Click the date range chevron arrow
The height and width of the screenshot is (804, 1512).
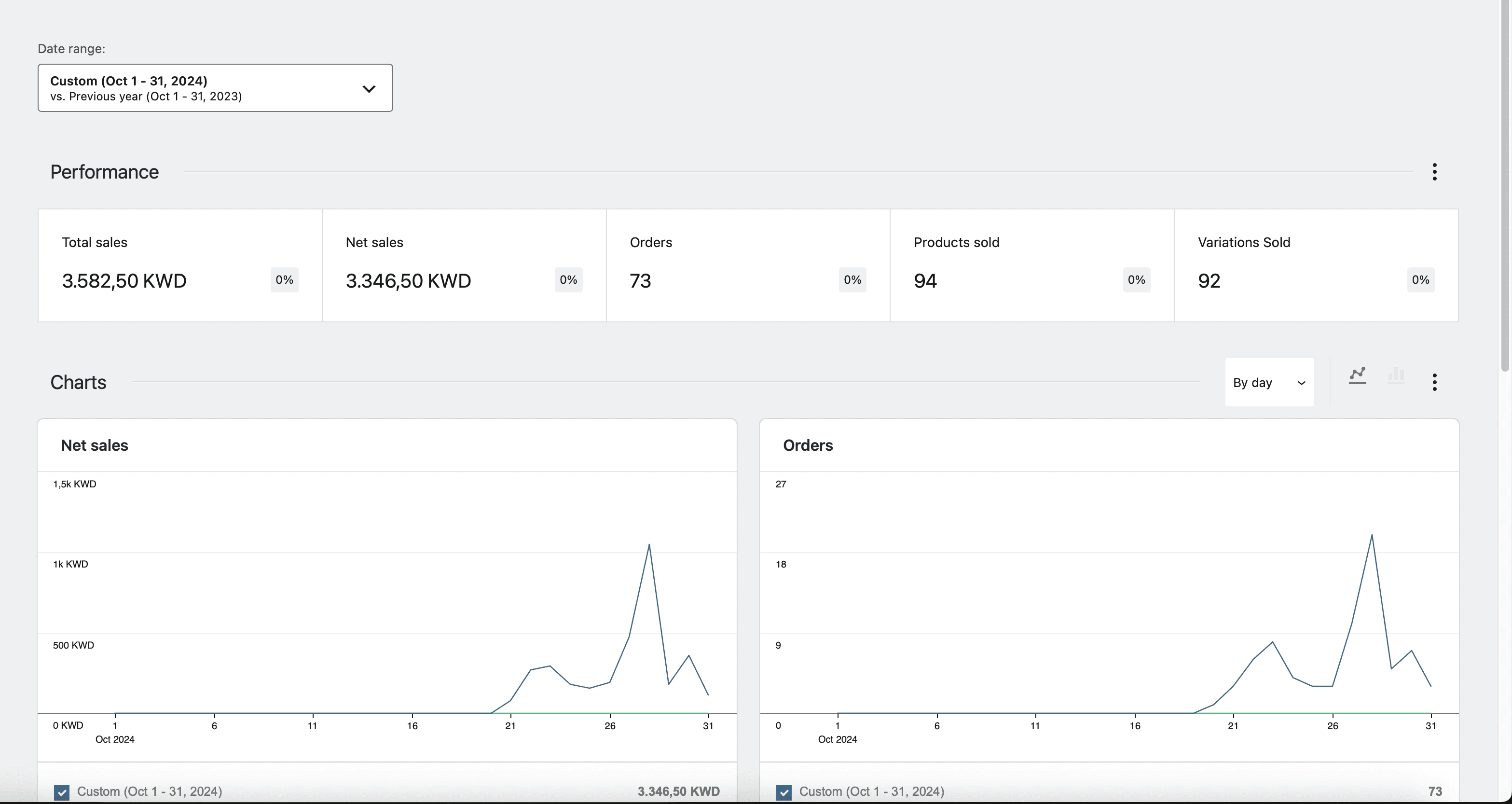(369, 89)
